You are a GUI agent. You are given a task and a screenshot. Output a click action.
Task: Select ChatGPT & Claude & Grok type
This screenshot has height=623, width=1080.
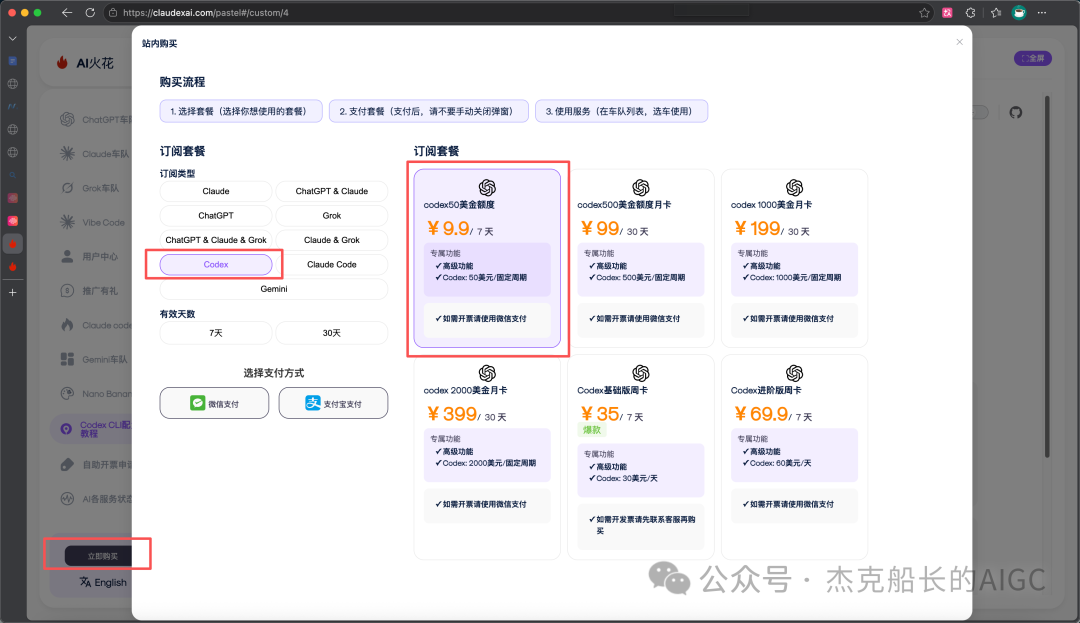(216, 240)
